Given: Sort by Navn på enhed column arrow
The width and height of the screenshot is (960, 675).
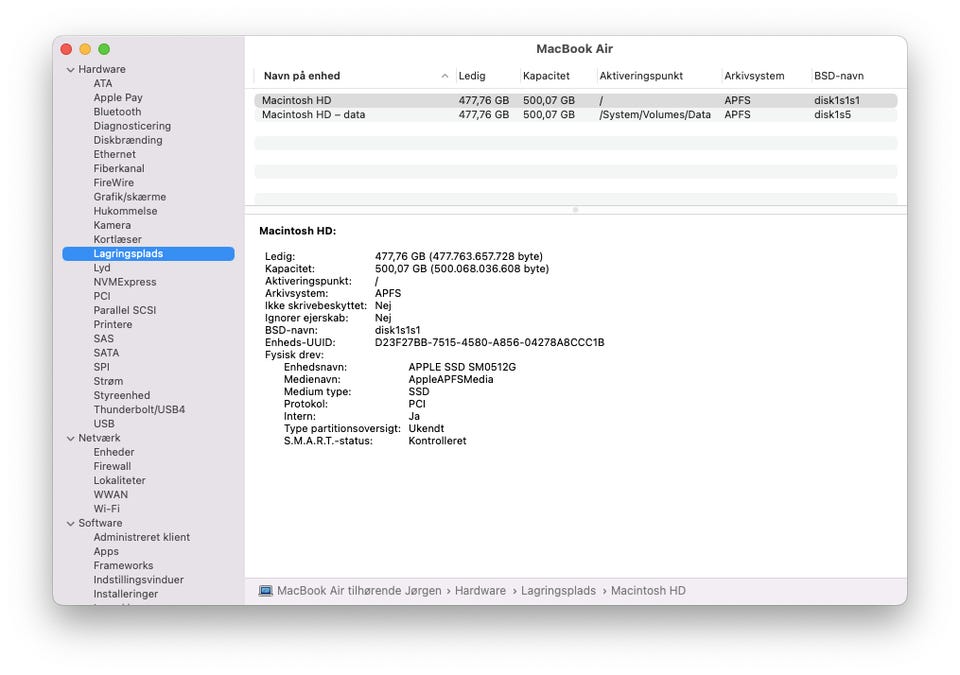Looking at the screenshot, I should (x=445, y=76).
